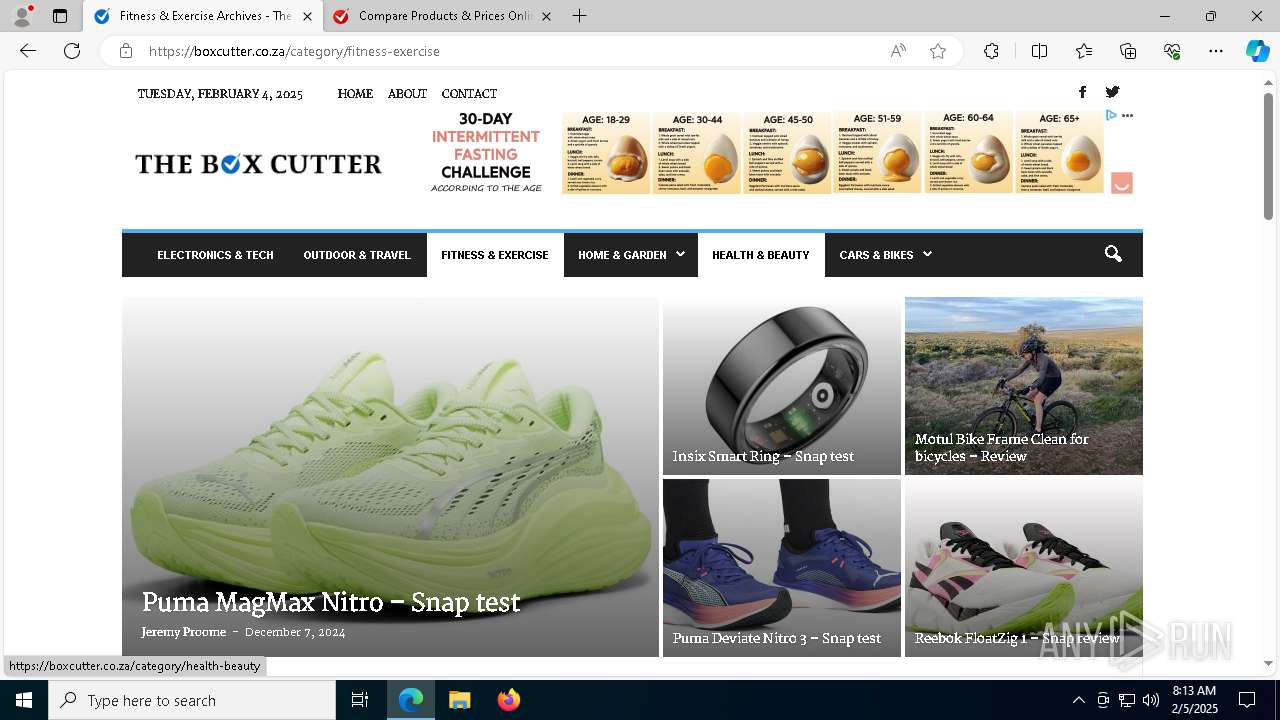Viewport: 1280px width, 720px height.
Task: Open the Health & Beauty category
Action: [761, 255]
